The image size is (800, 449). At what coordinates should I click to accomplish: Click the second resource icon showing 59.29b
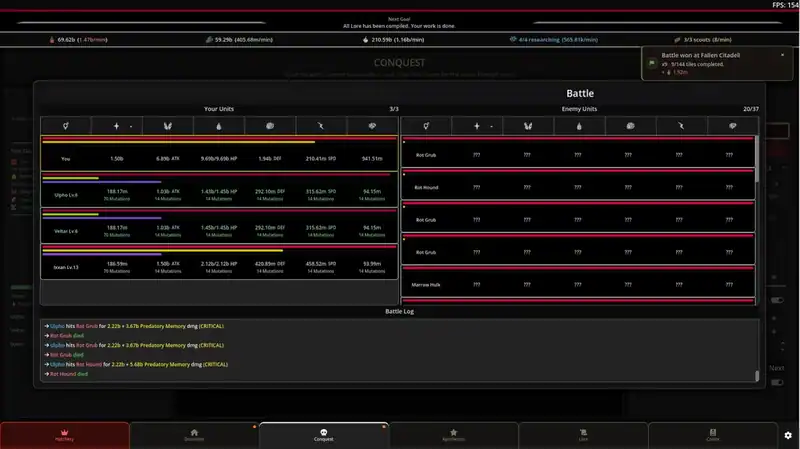coord(209,39)
